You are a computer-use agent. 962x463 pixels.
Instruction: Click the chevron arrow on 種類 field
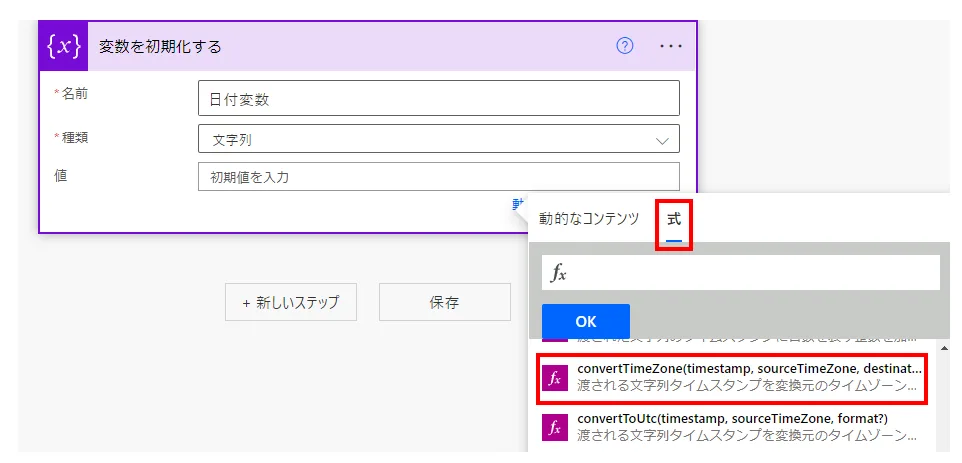click(x=662, y=140)
